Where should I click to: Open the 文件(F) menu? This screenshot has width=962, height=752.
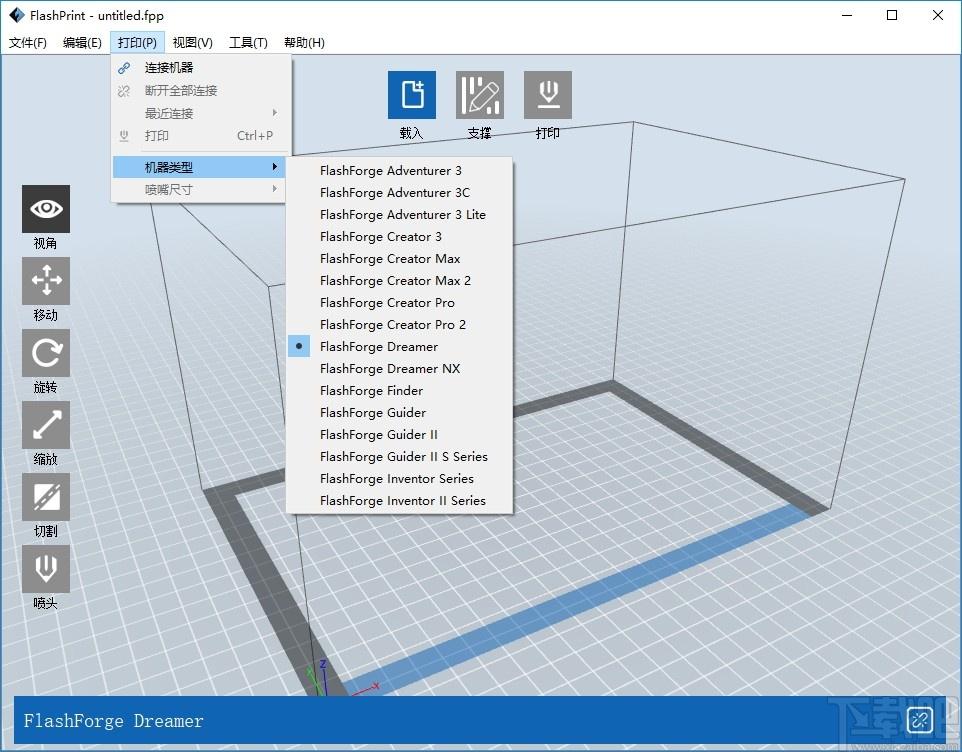[28, 42]
